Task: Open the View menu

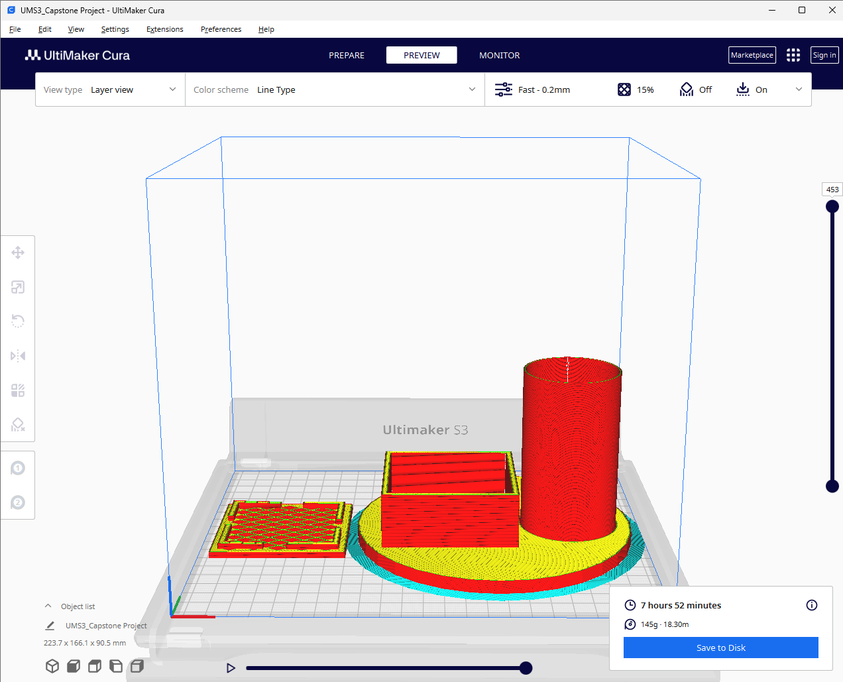Action: point(76,29)
